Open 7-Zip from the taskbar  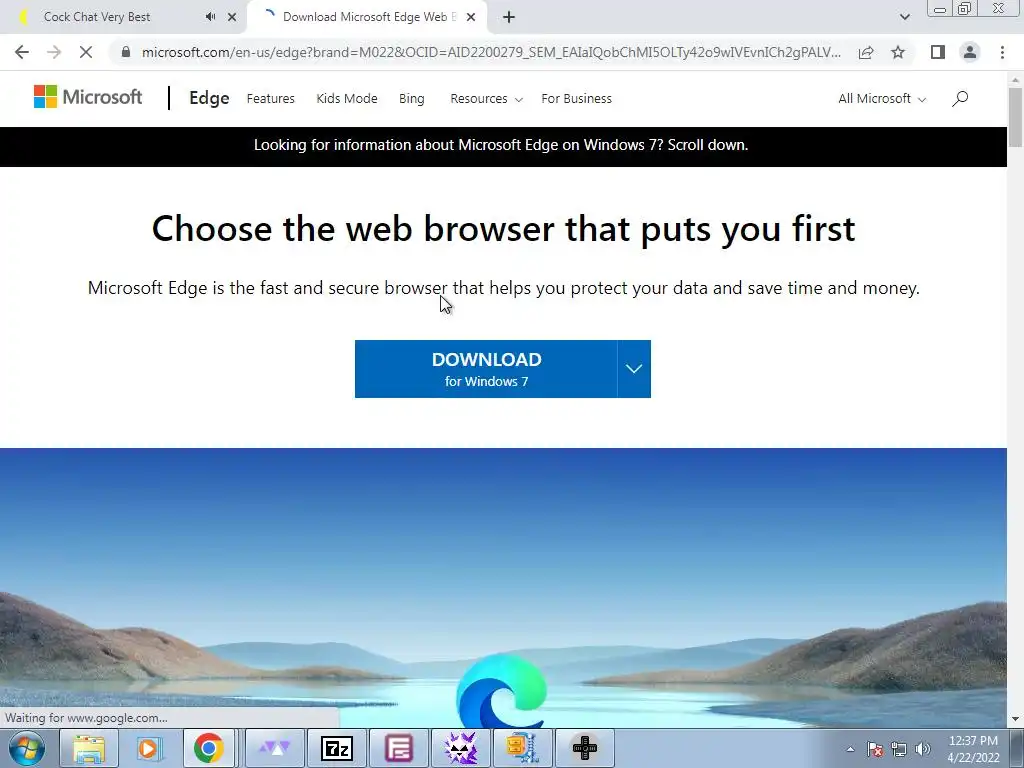[337, 748]
